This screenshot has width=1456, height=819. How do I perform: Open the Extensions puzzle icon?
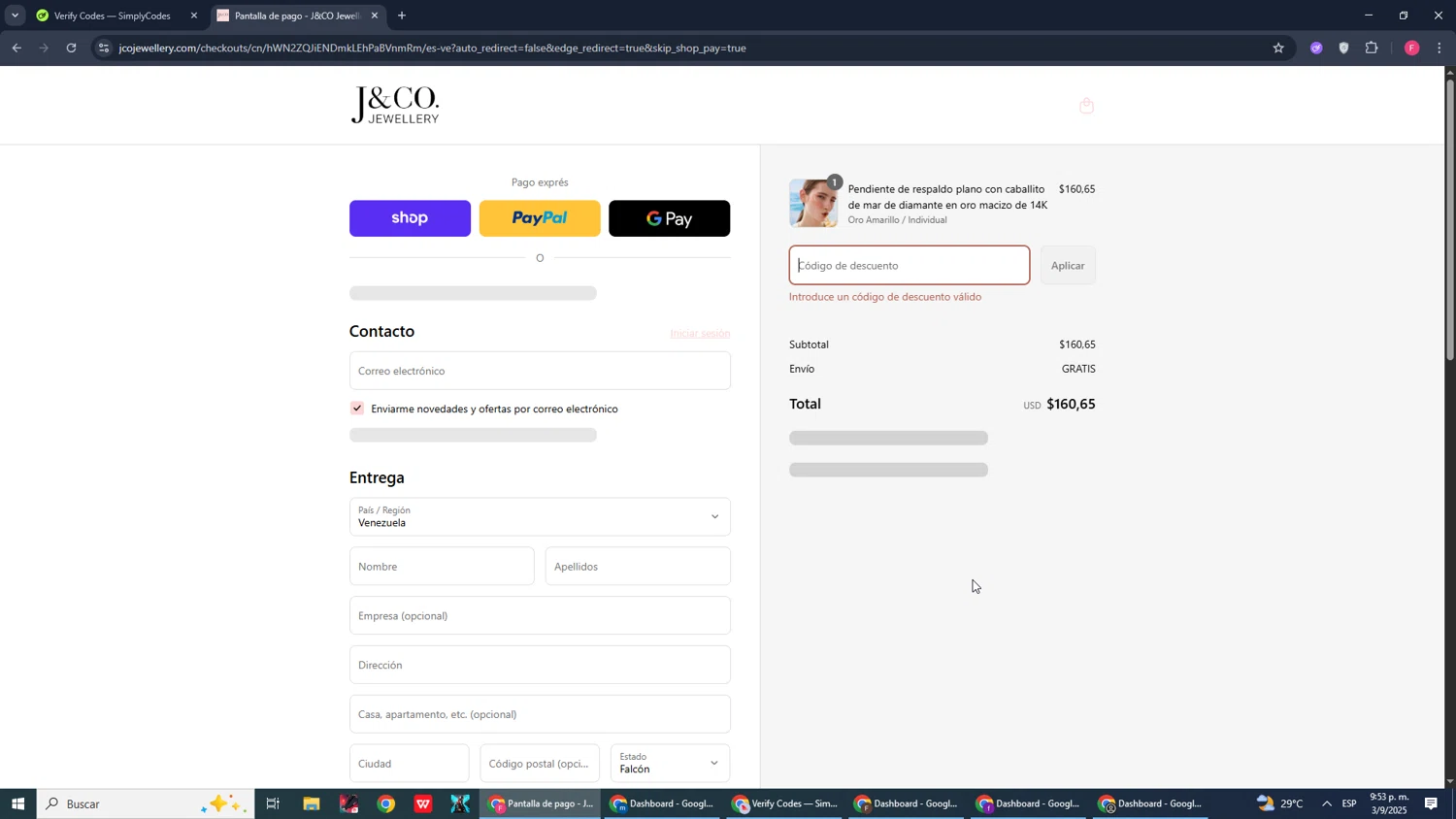click(1372, 48)
